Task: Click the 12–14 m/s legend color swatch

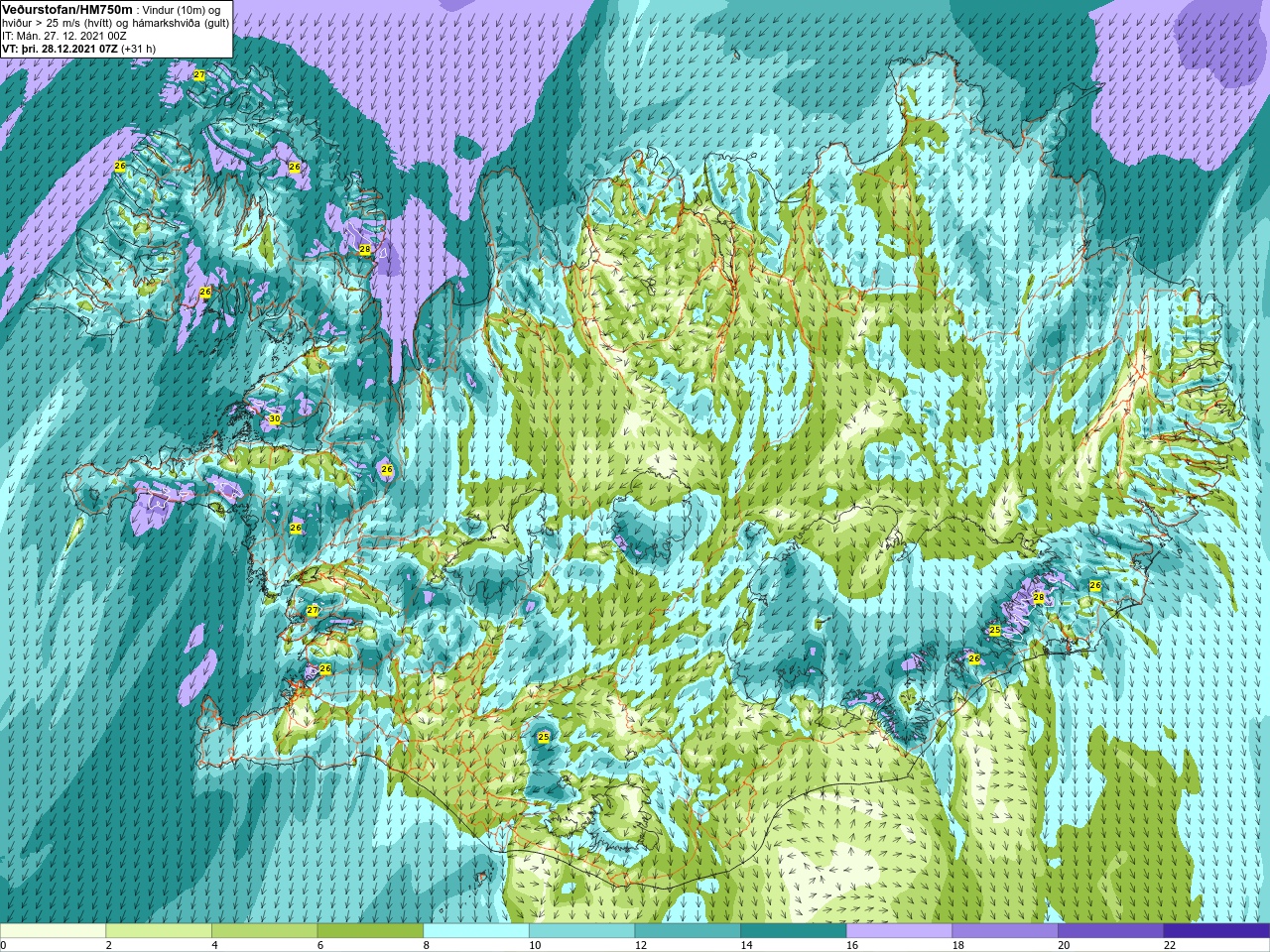Action: 688,930
